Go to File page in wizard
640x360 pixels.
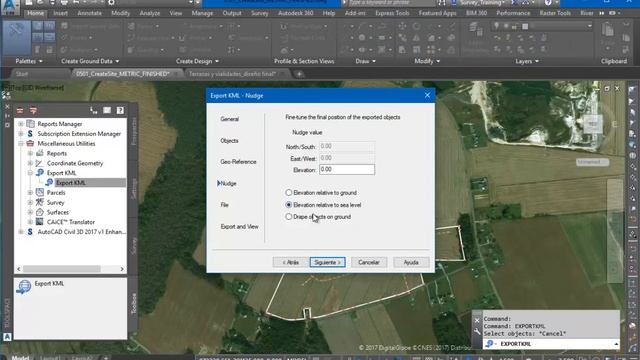(224, 205)
